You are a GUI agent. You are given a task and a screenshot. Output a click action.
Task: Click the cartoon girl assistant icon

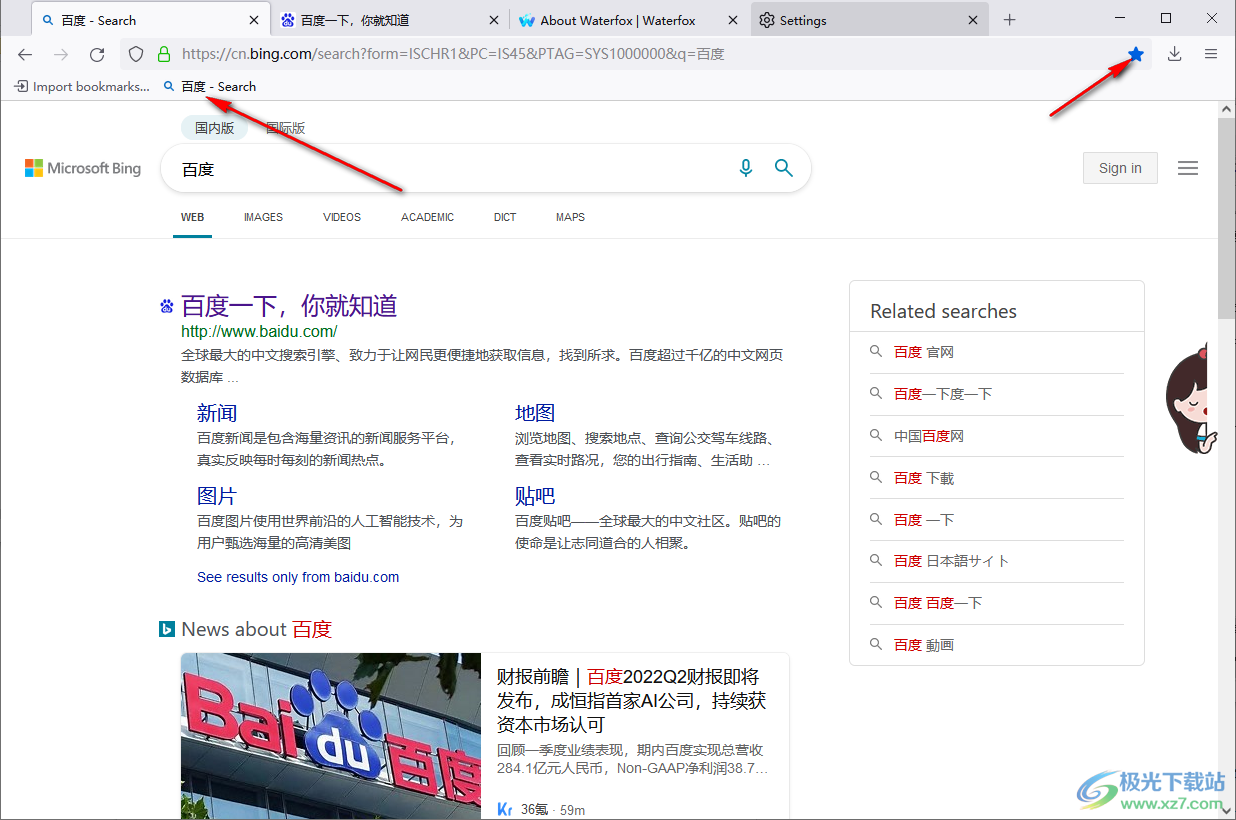(1192, 398)
